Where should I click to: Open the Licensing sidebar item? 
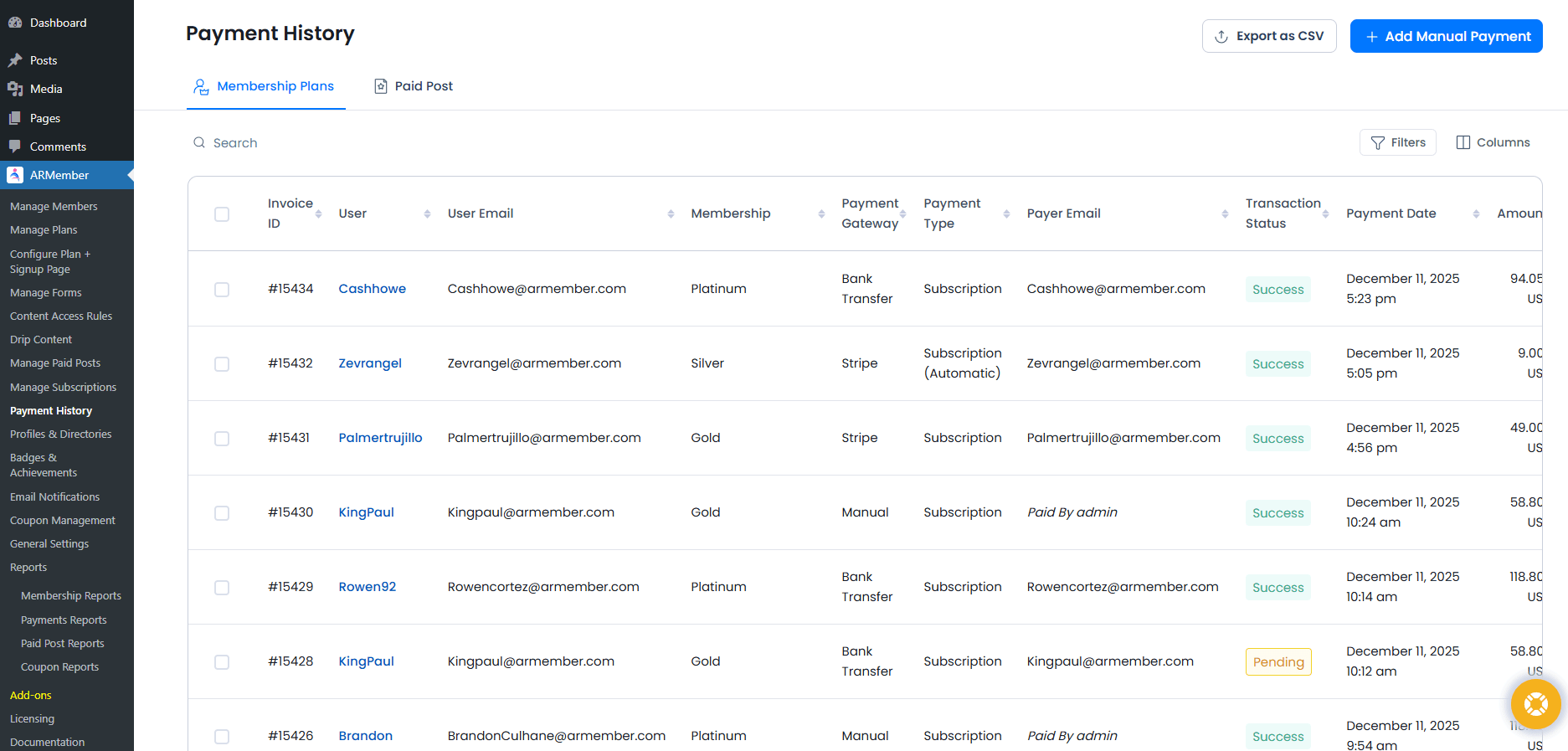click(32, 718)
